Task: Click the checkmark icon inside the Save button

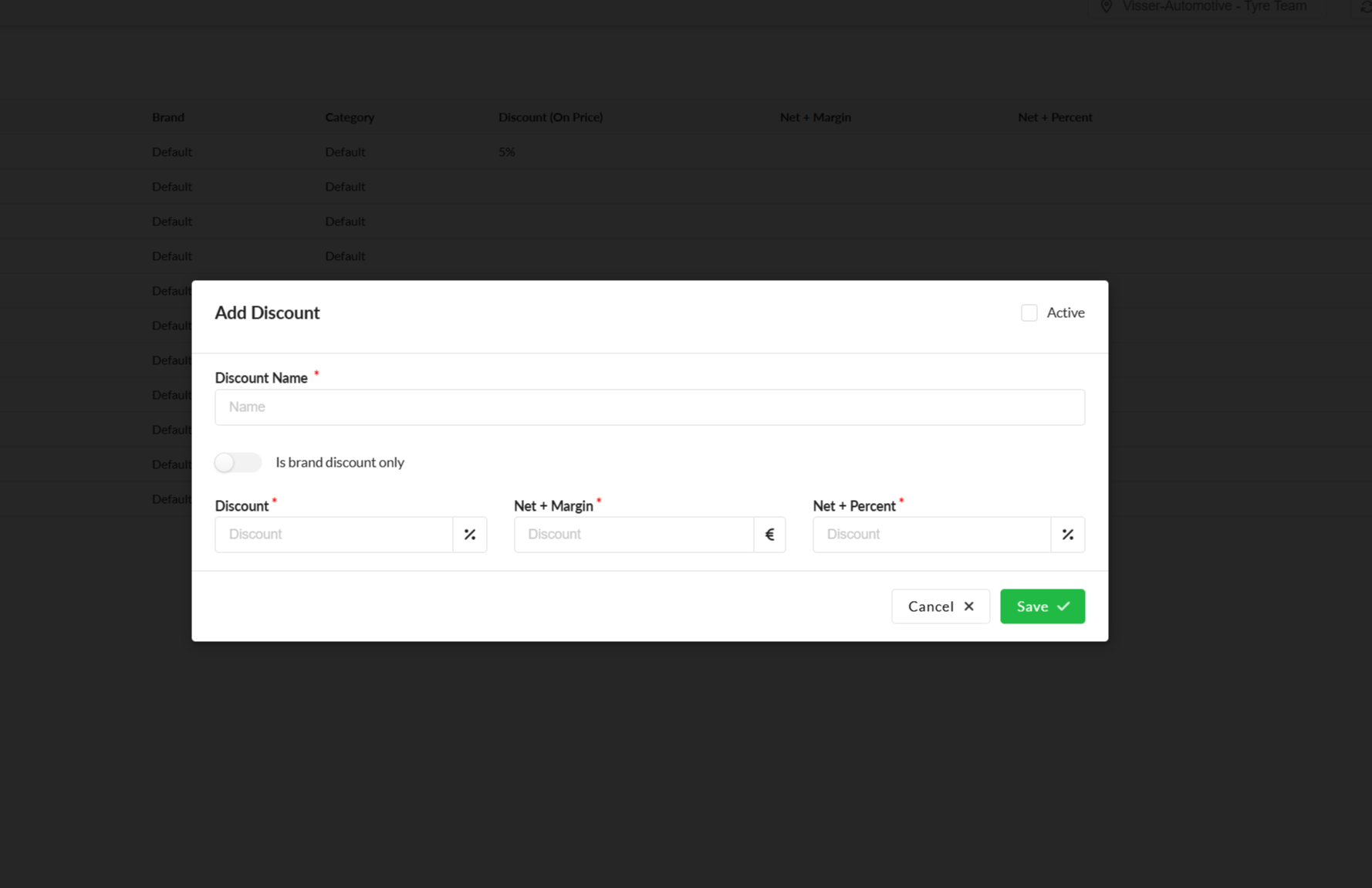Action: [1063, 606]
